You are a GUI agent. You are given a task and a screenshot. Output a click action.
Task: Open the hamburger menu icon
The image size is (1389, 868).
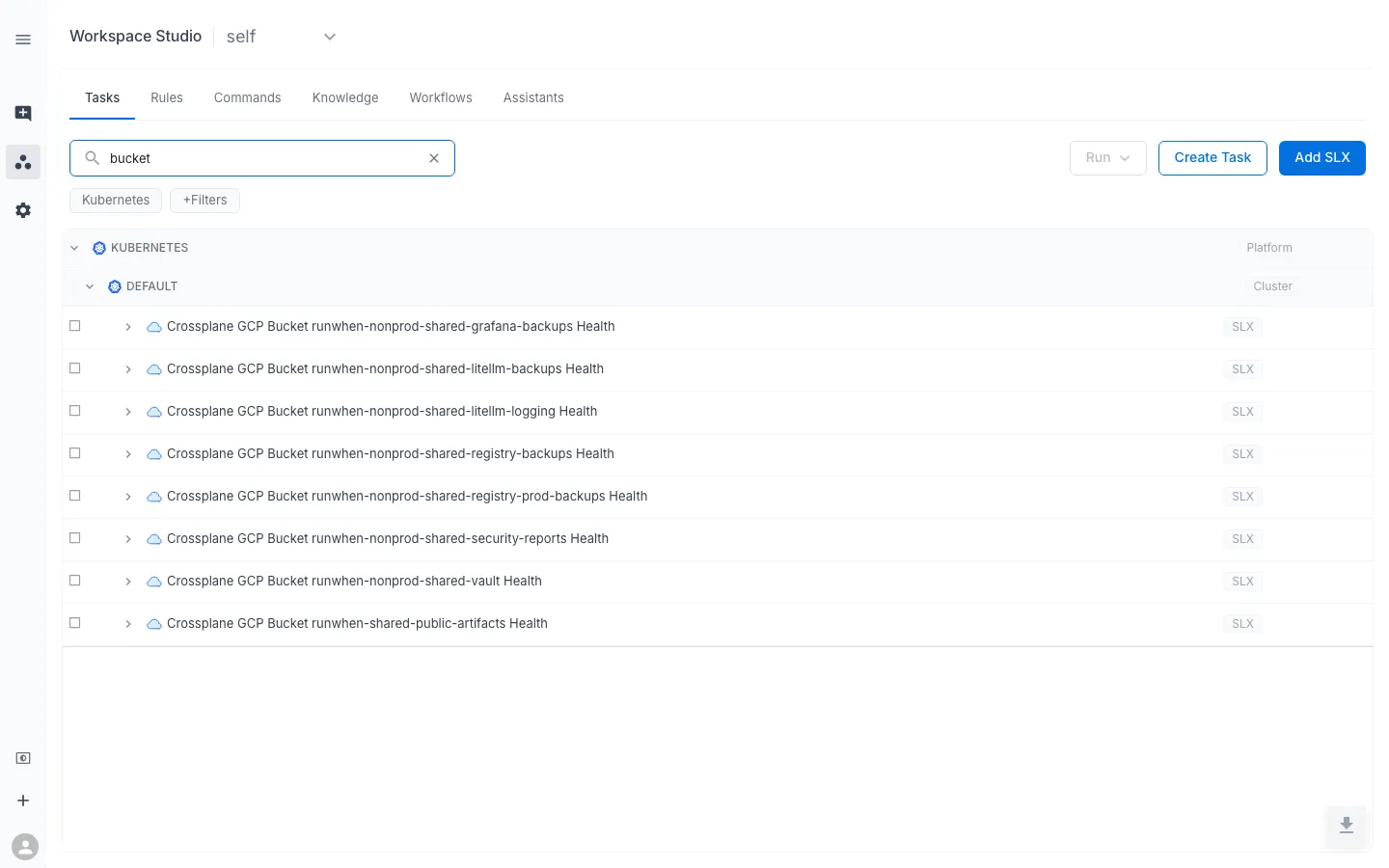tap(23, 40)
